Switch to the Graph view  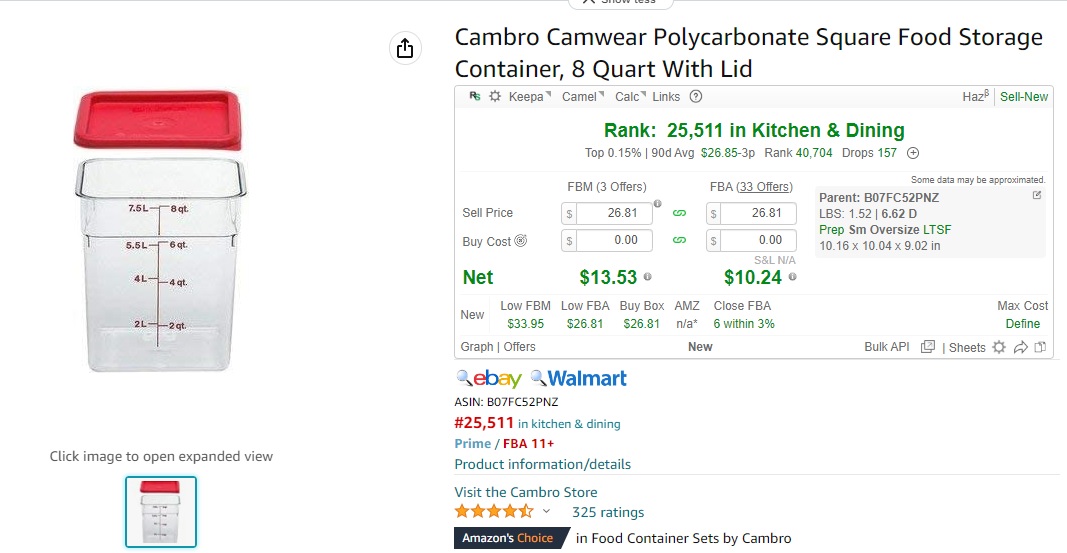pyautogui.click(x=476, y=347)
